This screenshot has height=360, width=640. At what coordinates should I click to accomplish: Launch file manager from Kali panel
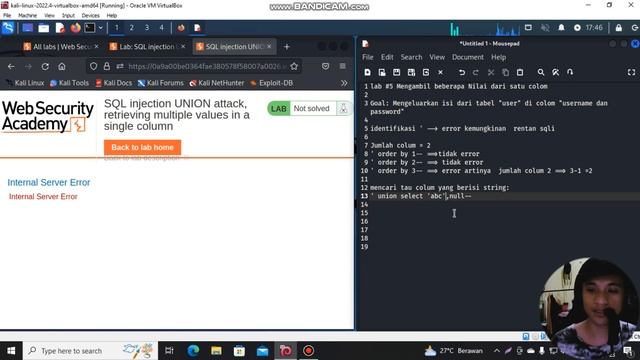[44, 28]
